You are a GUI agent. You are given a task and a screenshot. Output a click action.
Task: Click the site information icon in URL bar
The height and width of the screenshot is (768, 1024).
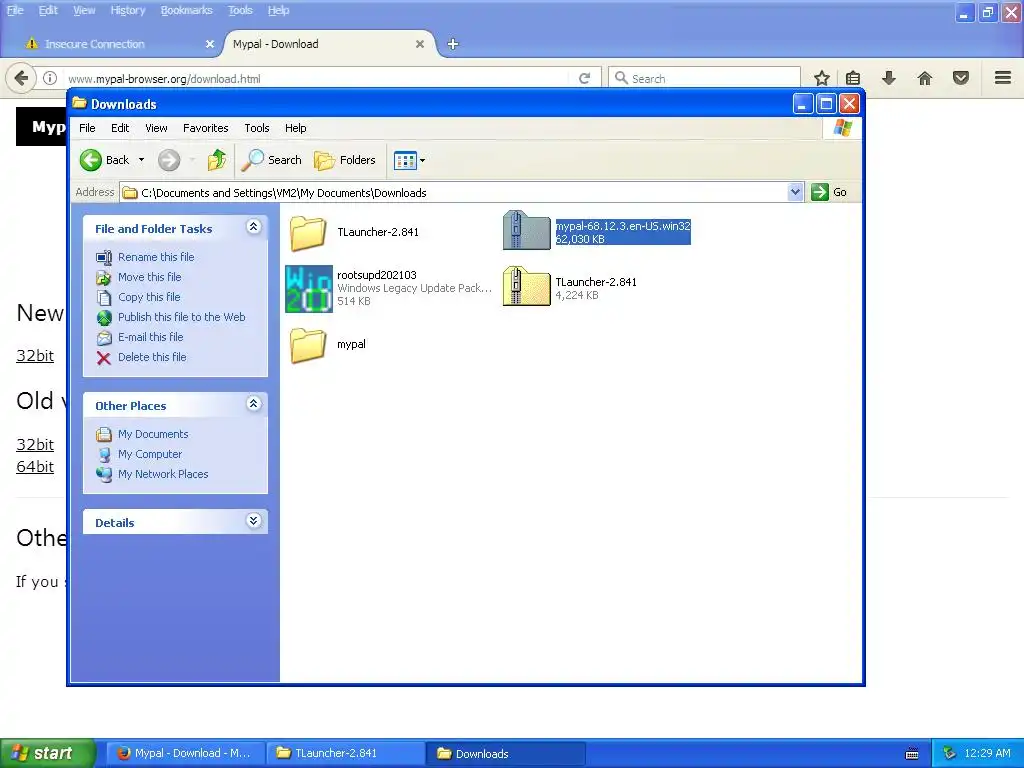50,78
